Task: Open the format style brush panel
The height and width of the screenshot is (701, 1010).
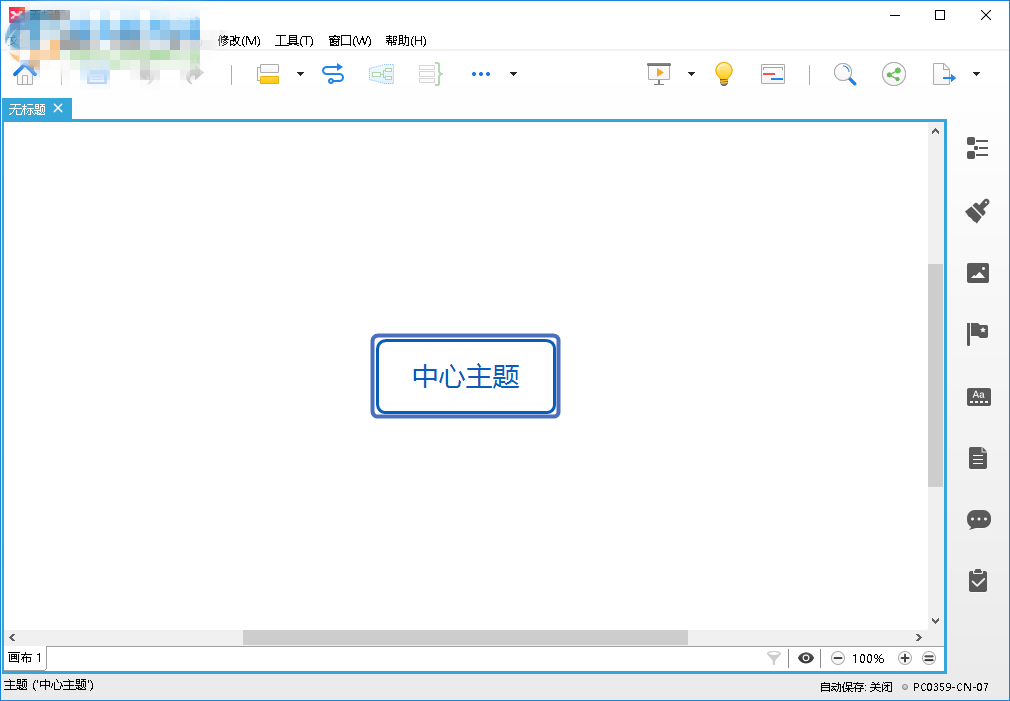Action: pos(978,210)
